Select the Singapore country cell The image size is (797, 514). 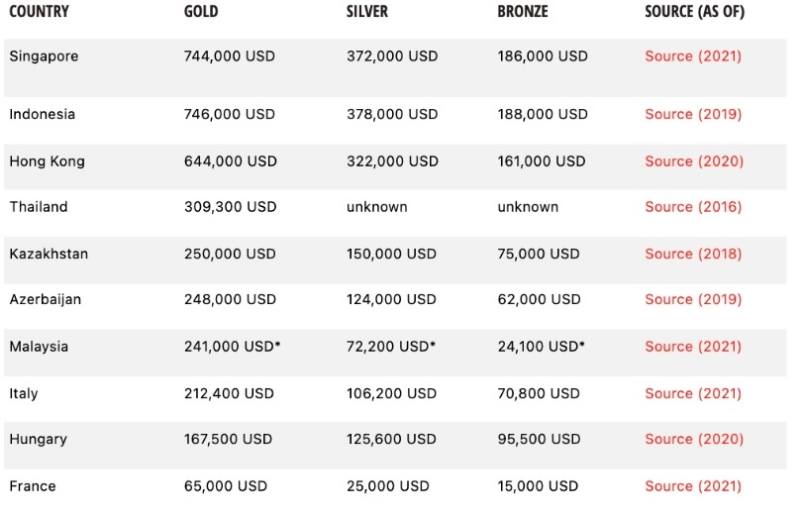[44, 56]
